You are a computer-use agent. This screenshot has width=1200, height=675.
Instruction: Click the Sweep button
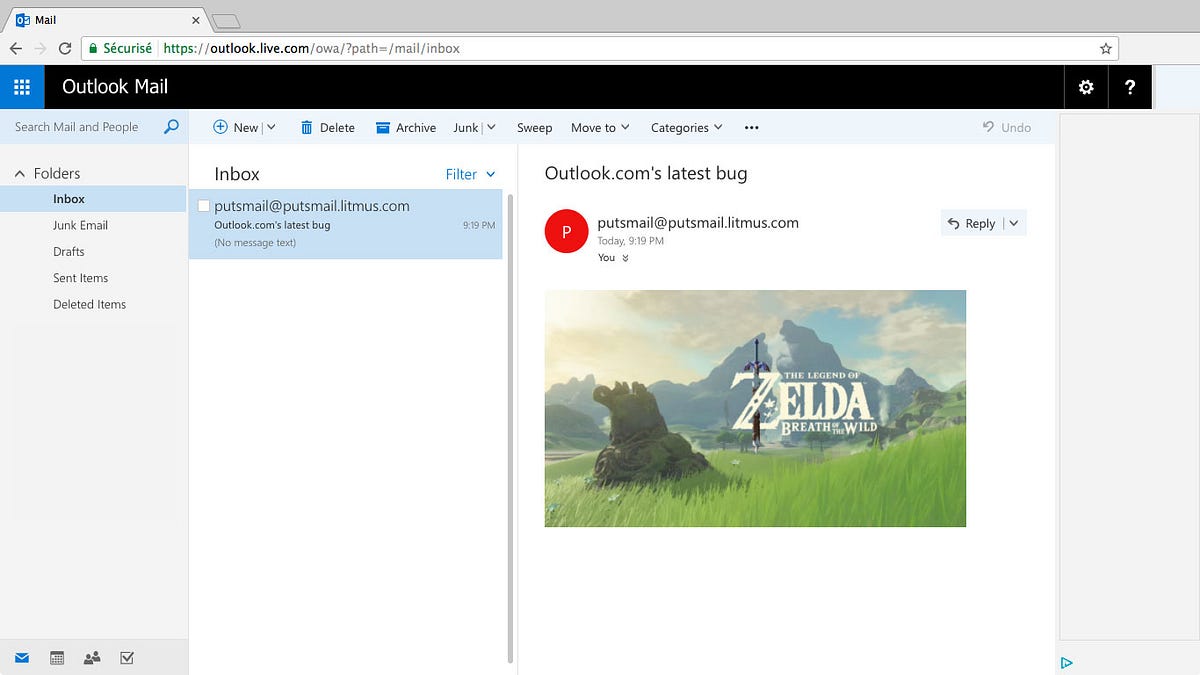click(534, 128)
